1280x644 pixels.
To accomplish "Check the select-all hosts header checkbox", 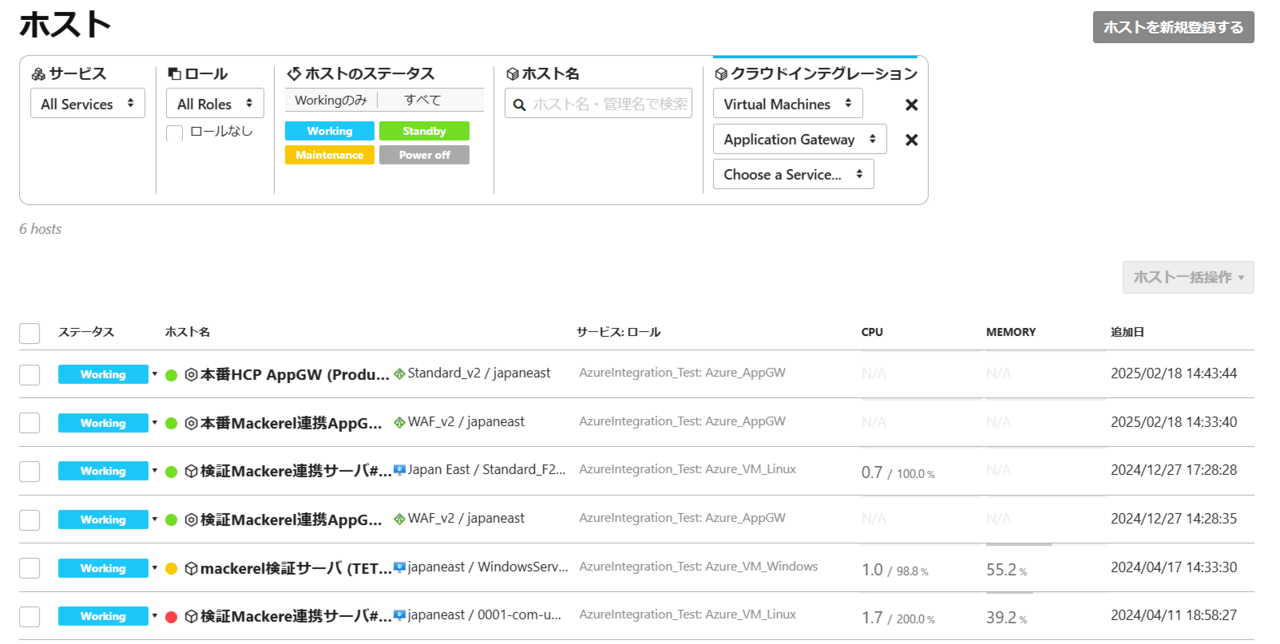I will coord(30,333).
